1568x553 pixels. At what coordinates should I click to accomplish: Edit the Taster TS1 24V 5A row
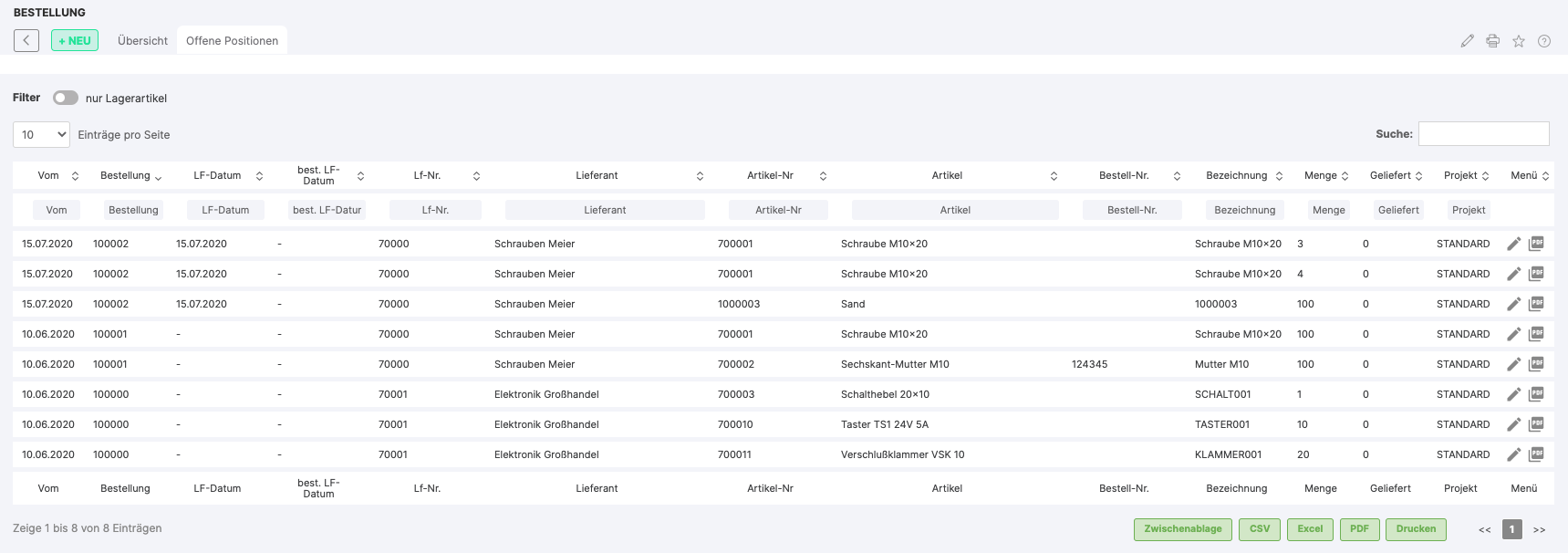tap(1513, 424)
